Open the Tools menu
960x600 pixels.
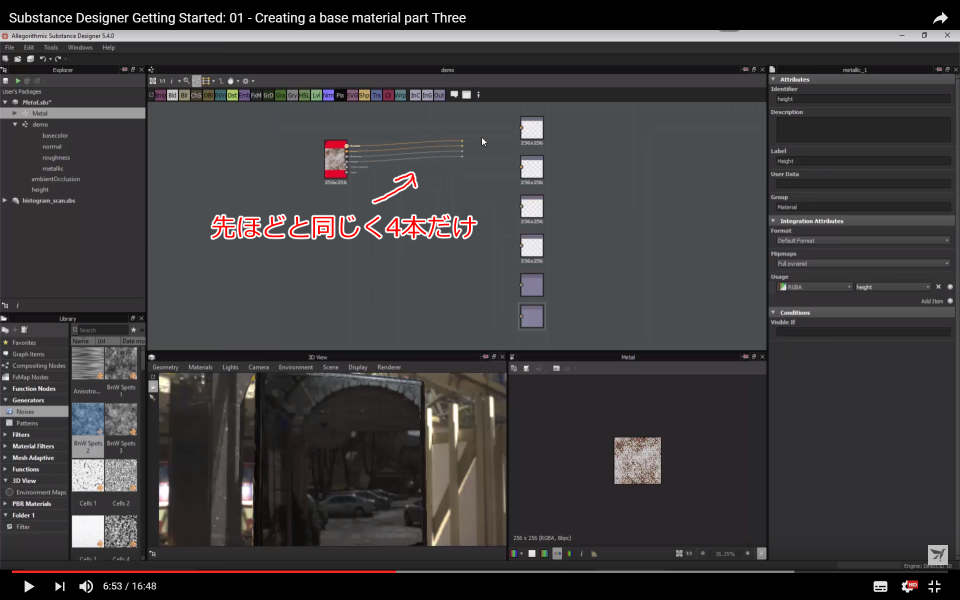click(x=51, y=47)
